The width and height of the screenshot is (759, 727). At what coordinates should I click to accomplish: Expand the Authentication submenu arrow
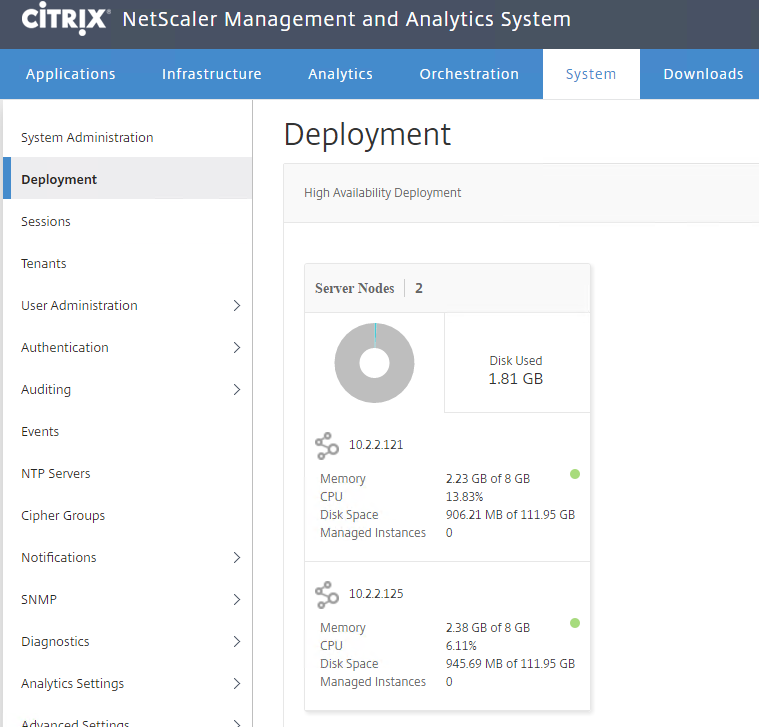click(x=237, y=348)
